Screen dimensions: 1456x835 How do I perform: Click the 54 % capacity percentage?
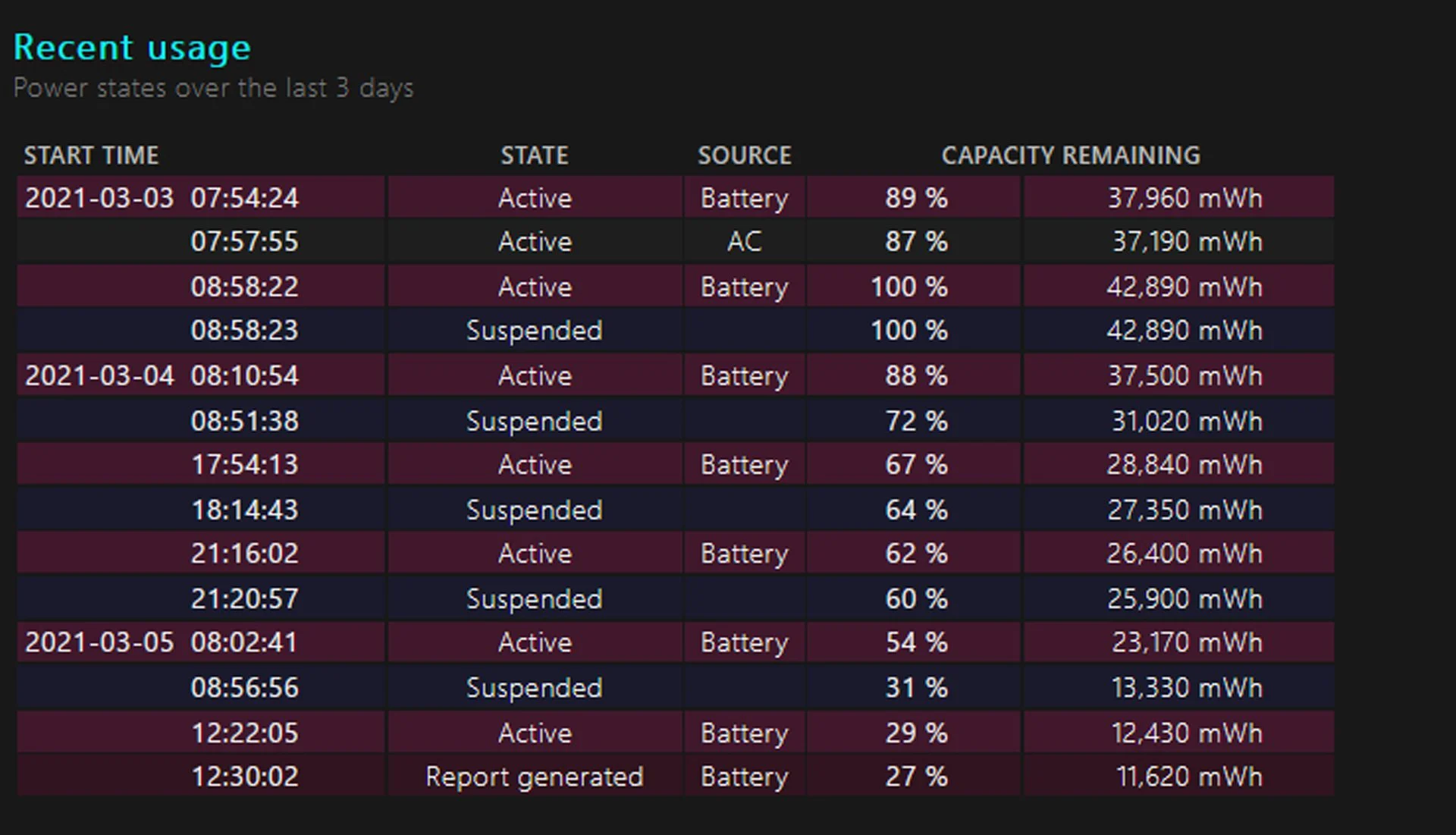pyautogui.click(x=915, y=642)
